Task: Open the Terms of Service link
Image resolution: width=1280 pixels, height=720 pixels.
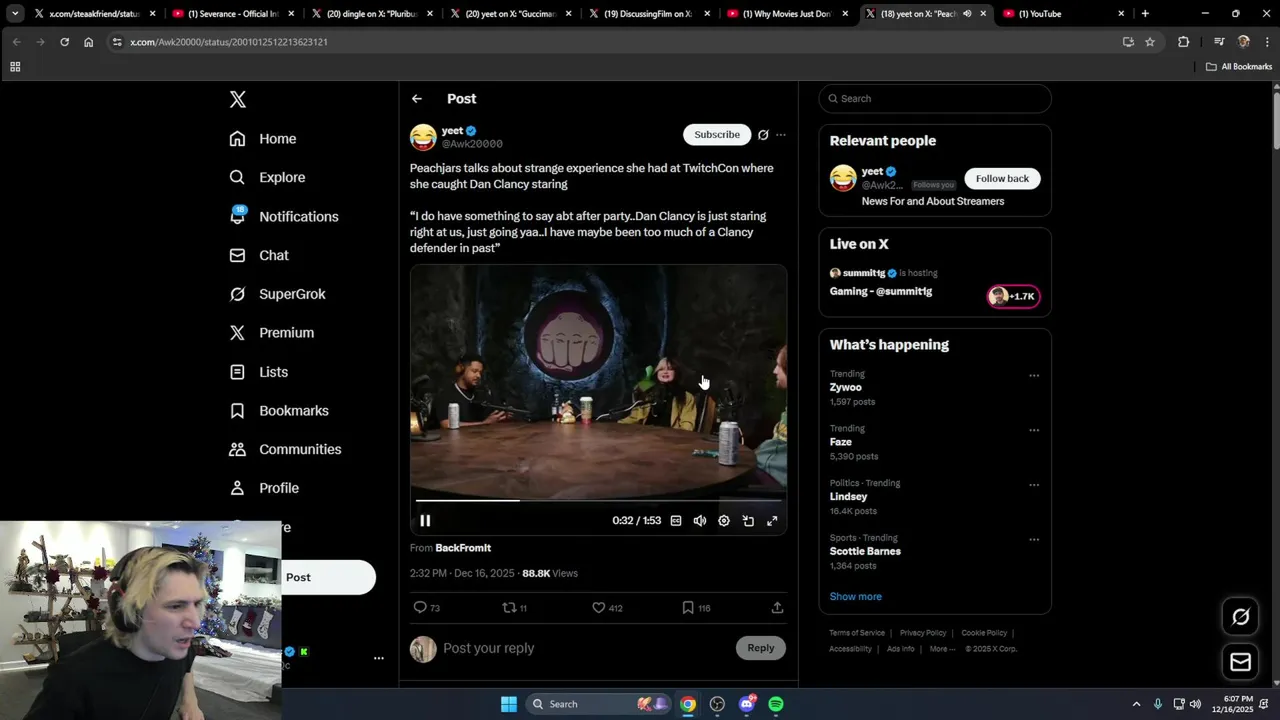Action: [x=857, y=633]
